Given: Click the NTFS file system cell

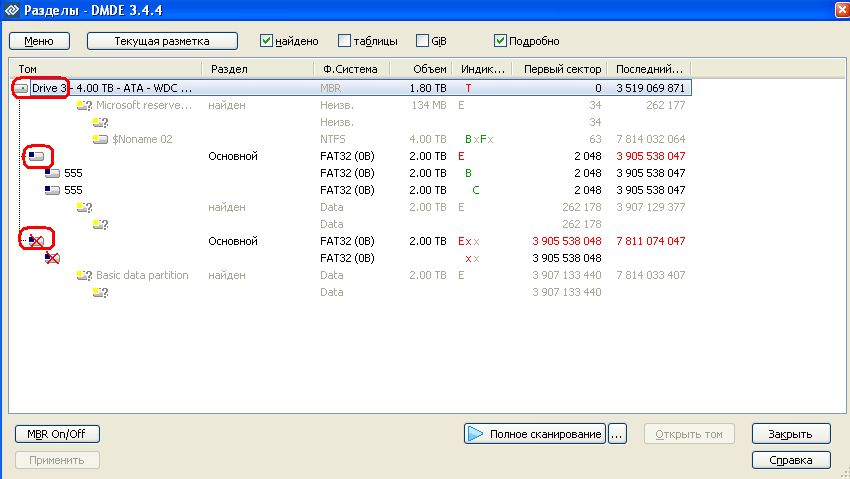Looking at the screenshot, I should [x=332, y=139].
